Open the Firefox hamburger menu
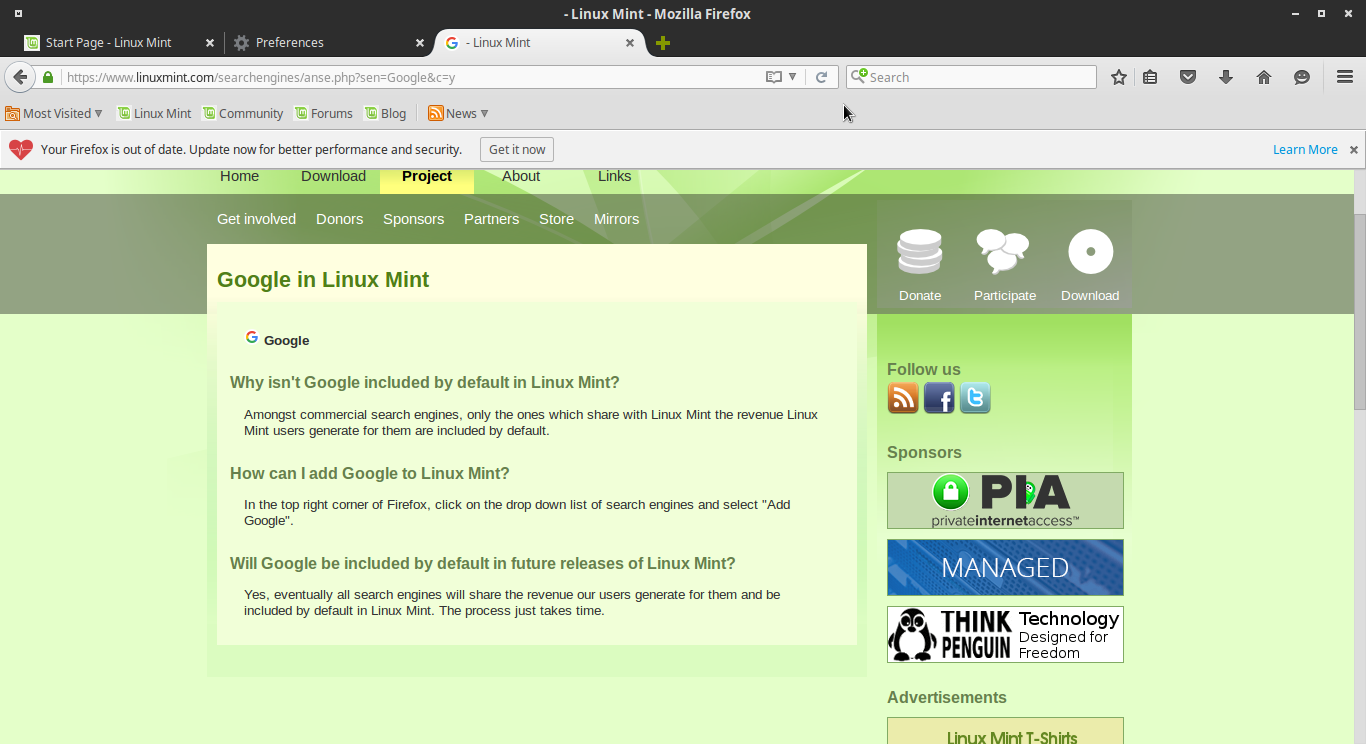 [1345, 77]
